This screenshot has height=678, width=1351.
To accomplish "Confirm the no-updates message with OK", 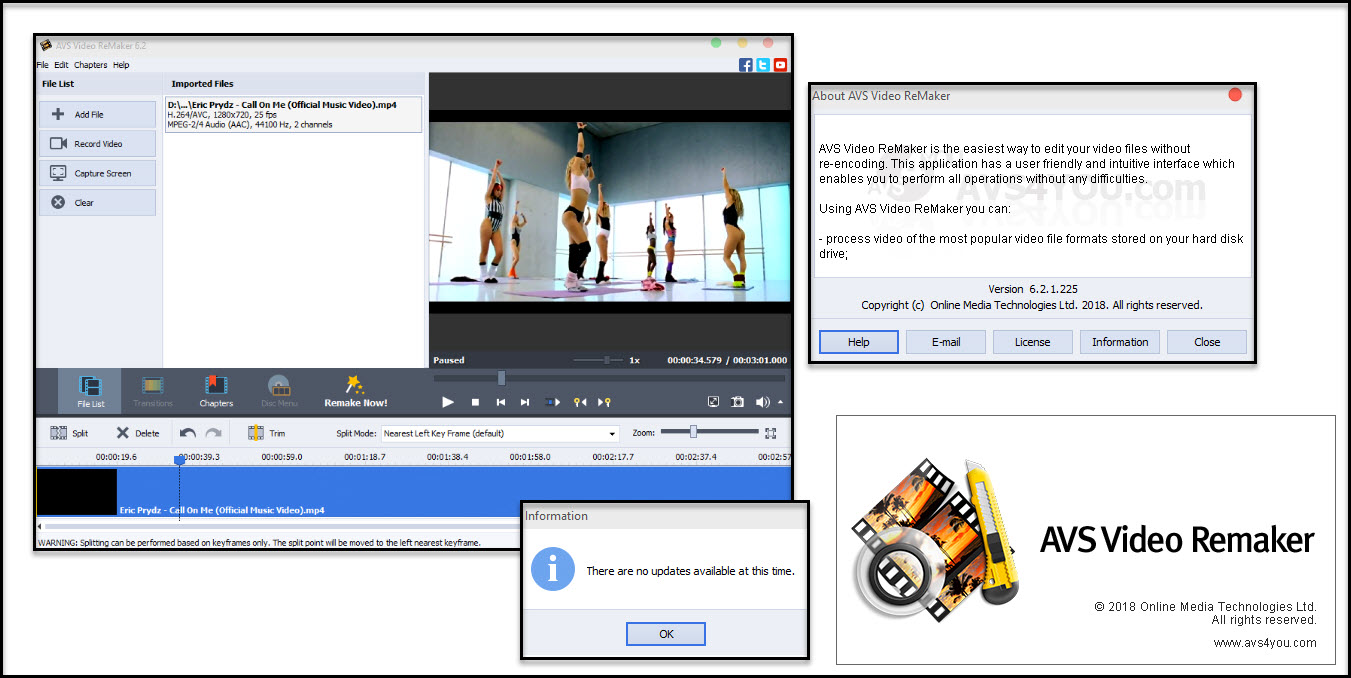I will tap(666, 634).
